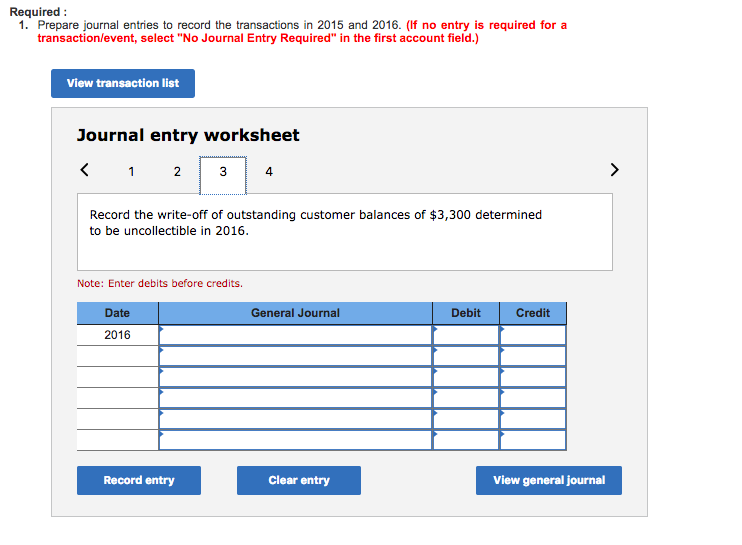Go to journal entry tab 4
The width and height of the screenshot is (742, 545).
coord(269,172)
